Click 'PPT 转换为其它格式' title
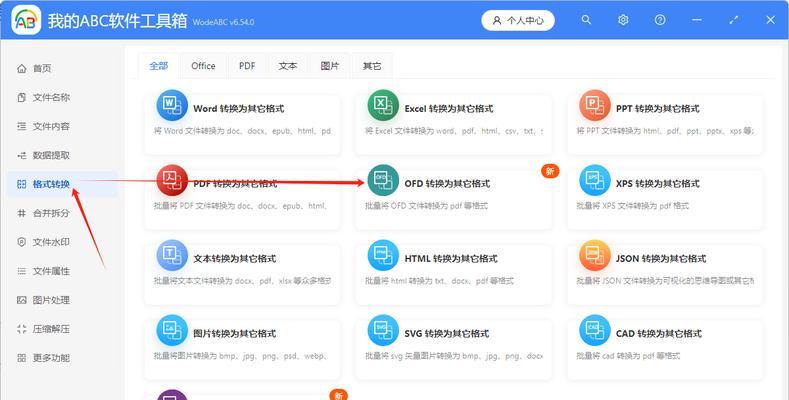789x400 pixels. [658, 109]
